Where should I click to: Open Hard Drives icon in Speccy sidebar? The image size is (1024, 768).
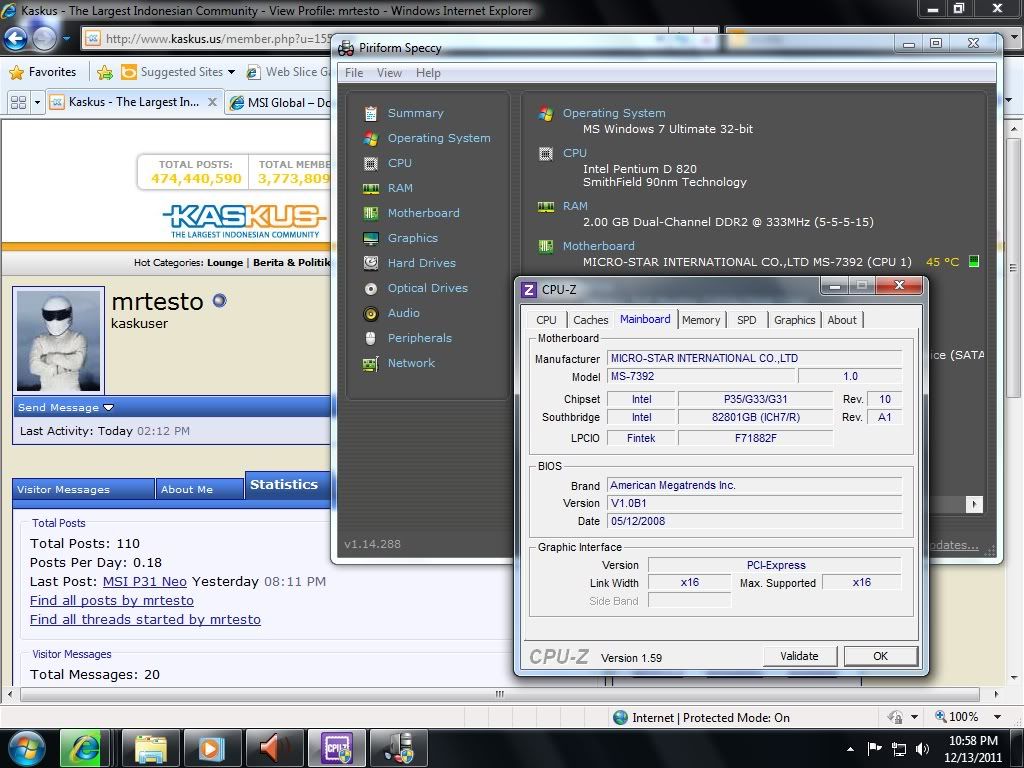[371, 263]
